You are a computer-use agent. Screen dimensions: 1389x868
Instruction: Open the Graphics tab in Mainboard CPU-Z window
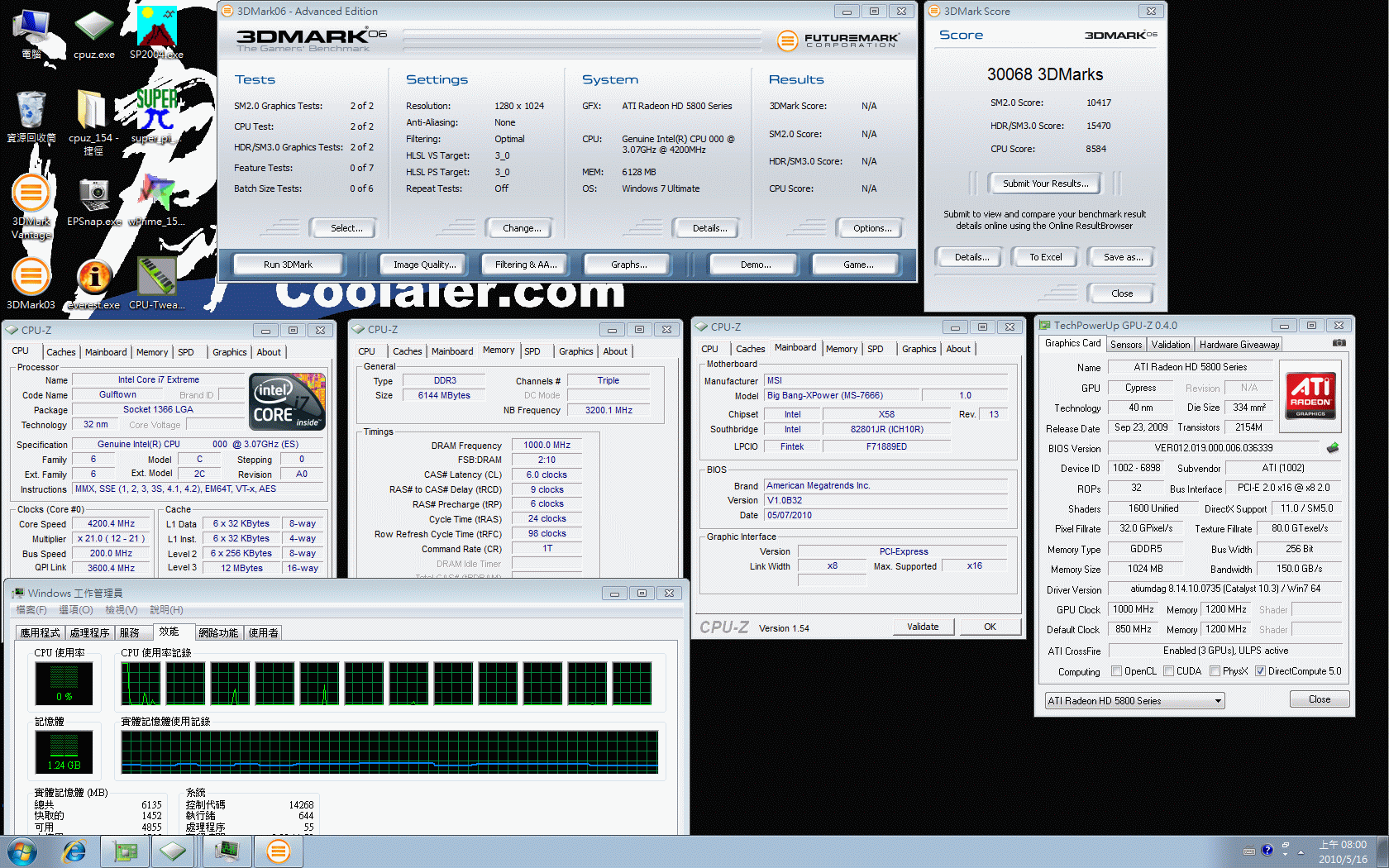click(x=919, y=349)
